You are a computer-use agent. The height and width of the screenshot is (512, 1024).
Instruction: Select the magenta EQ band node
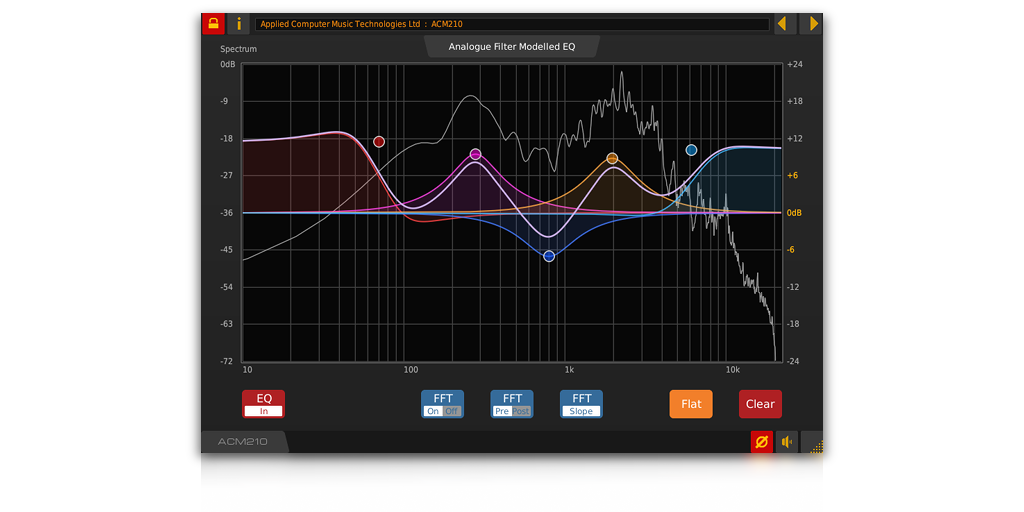pyautogui.click(x=476, y=154)
